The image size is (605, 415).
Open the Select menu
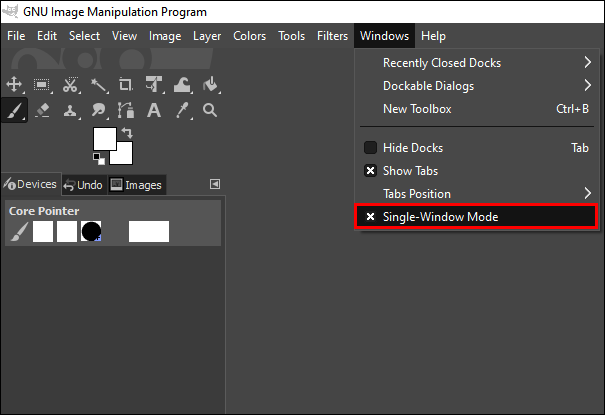84,36
